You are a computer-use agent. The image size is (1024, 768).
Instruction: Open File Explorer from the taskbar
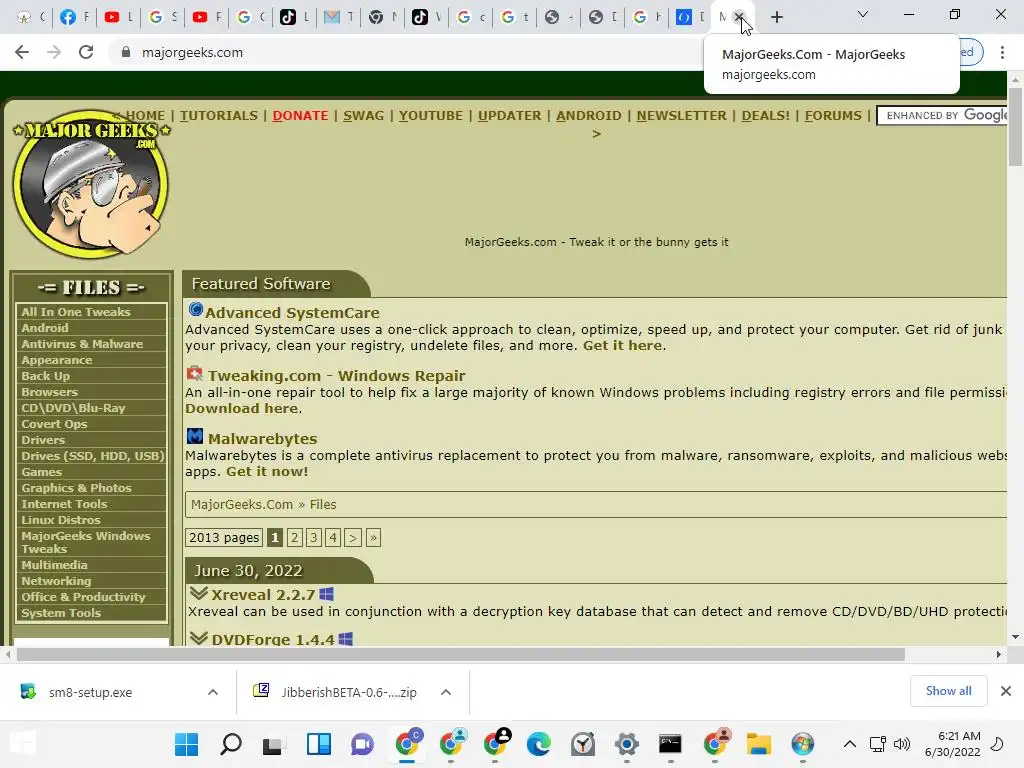(758, 744)
